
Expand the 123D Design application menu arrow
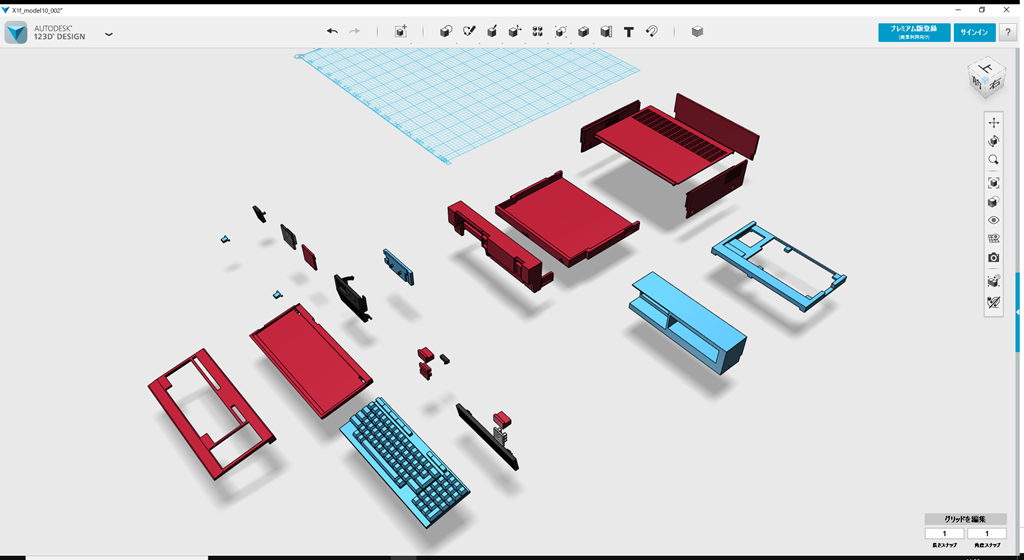(x=109, y=34)
